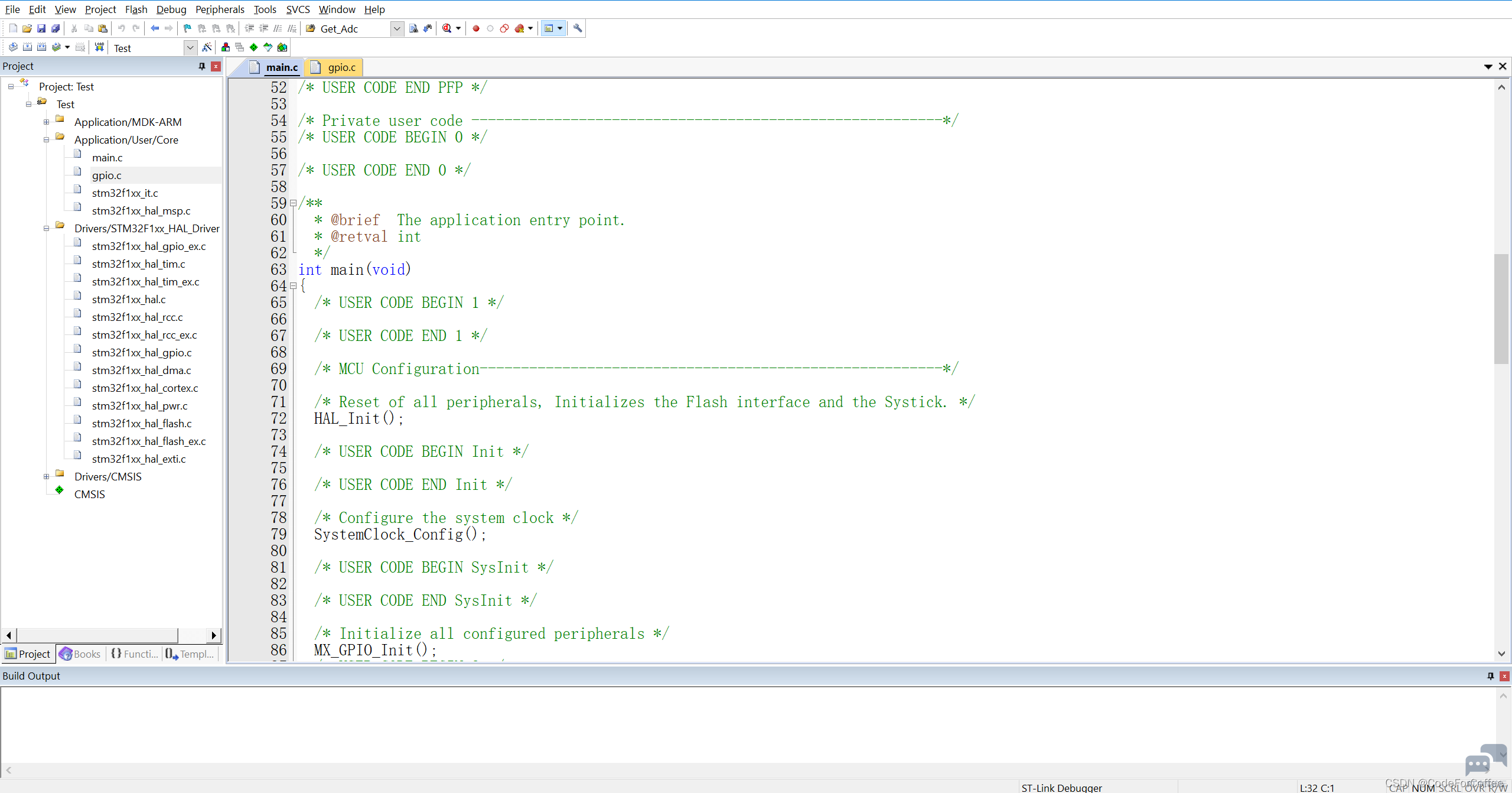1512x793 pixels.
Task: Switch to the Books panel tab
Action: point(80,654)
